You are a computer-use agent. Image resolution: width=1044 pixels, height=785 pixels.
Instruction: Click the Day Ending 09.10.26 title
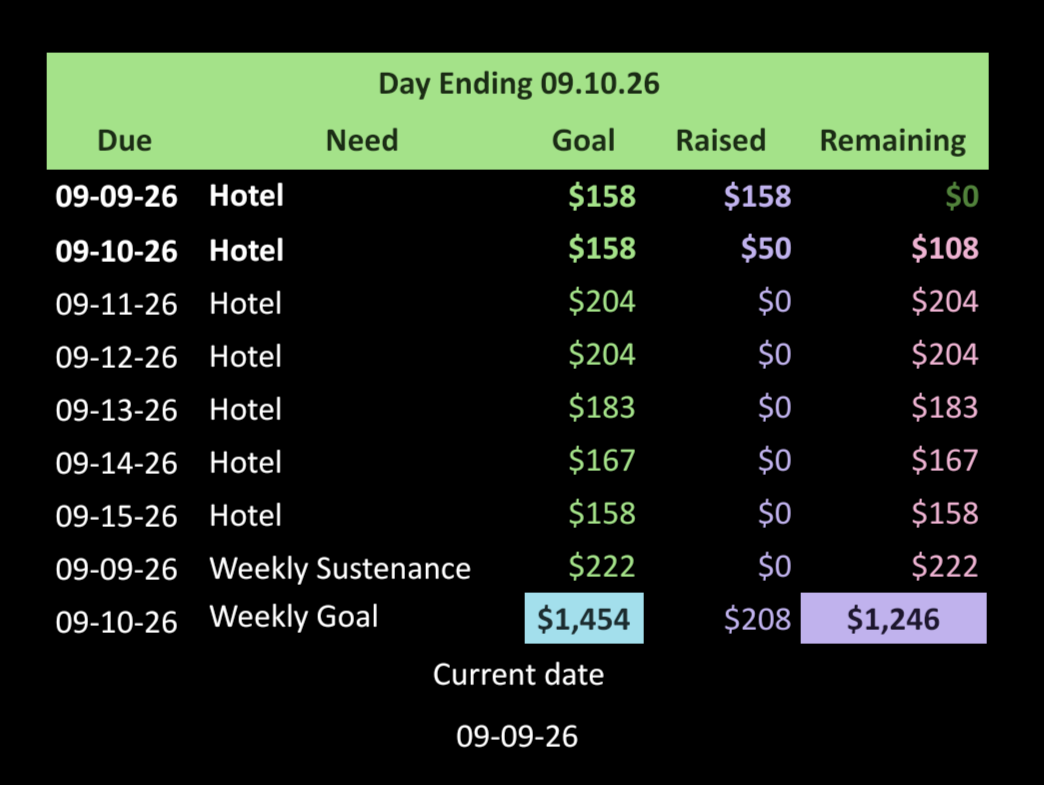(519, 85)
